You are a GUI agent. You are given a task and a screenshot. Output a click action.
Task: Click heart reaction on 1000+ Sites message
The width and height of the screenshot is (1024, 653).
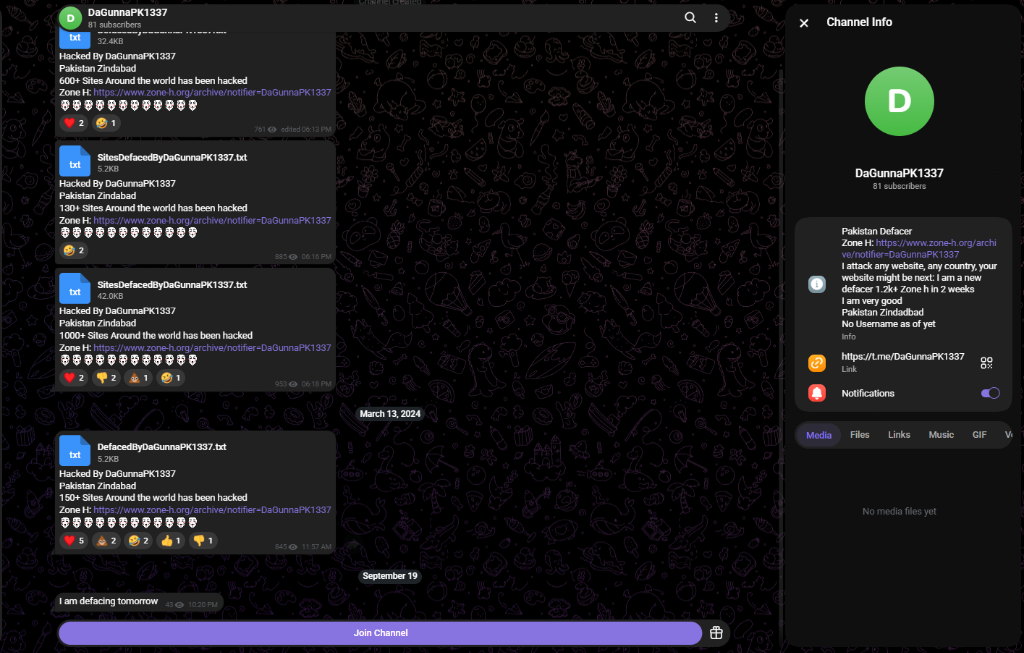click(74, 377)
